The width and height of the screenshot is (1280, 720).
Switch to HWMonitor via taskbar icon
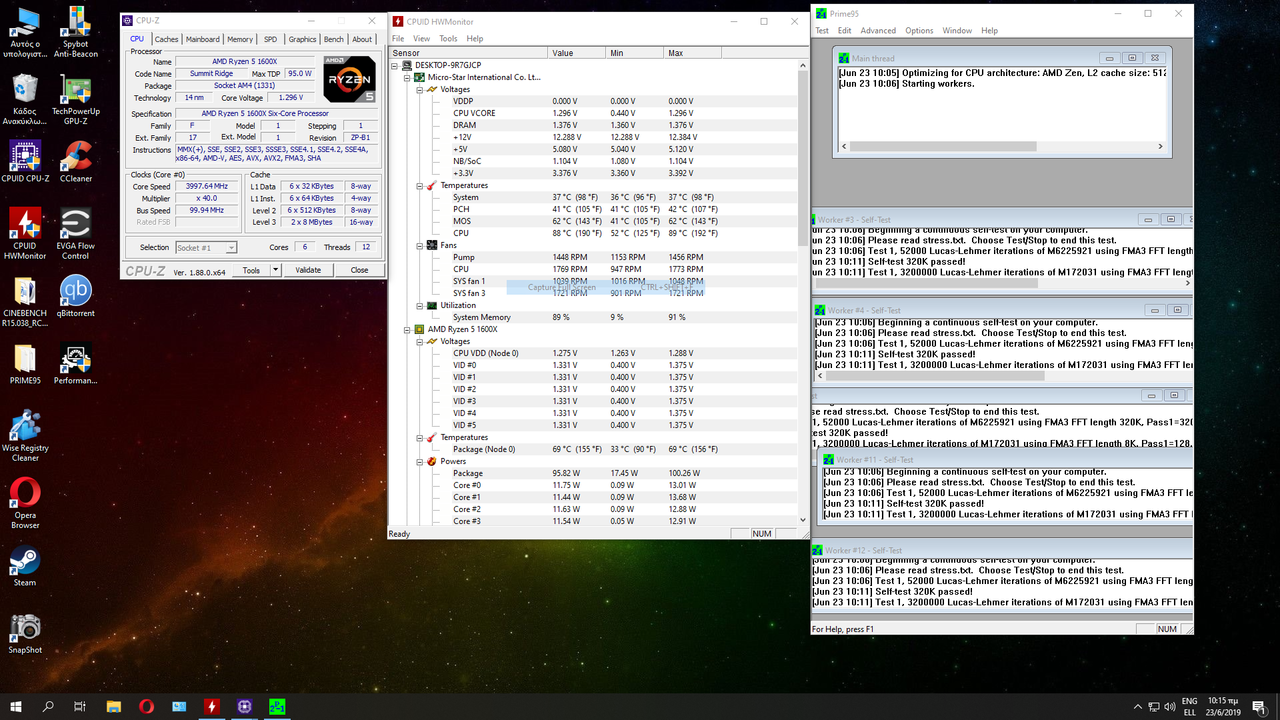coord(212,706)
